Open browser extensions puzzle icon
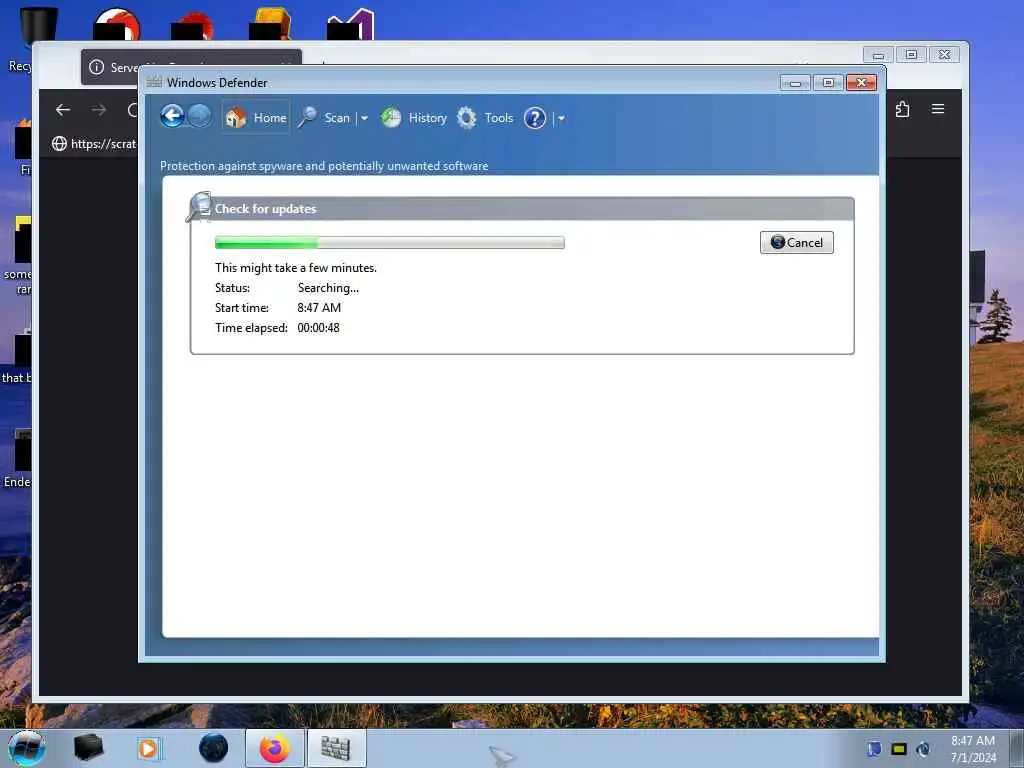 click(903, 109)
